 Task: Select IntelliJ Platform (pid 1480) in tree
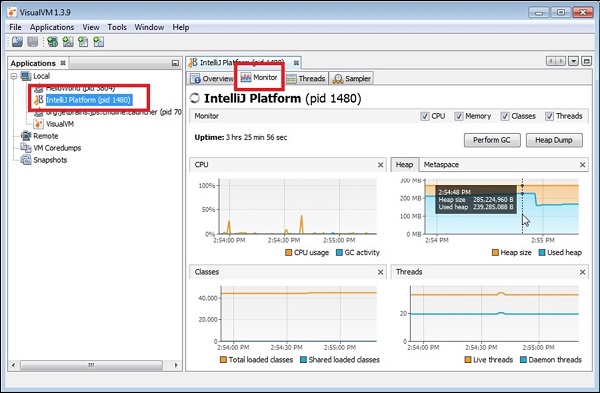click(89, 100)
